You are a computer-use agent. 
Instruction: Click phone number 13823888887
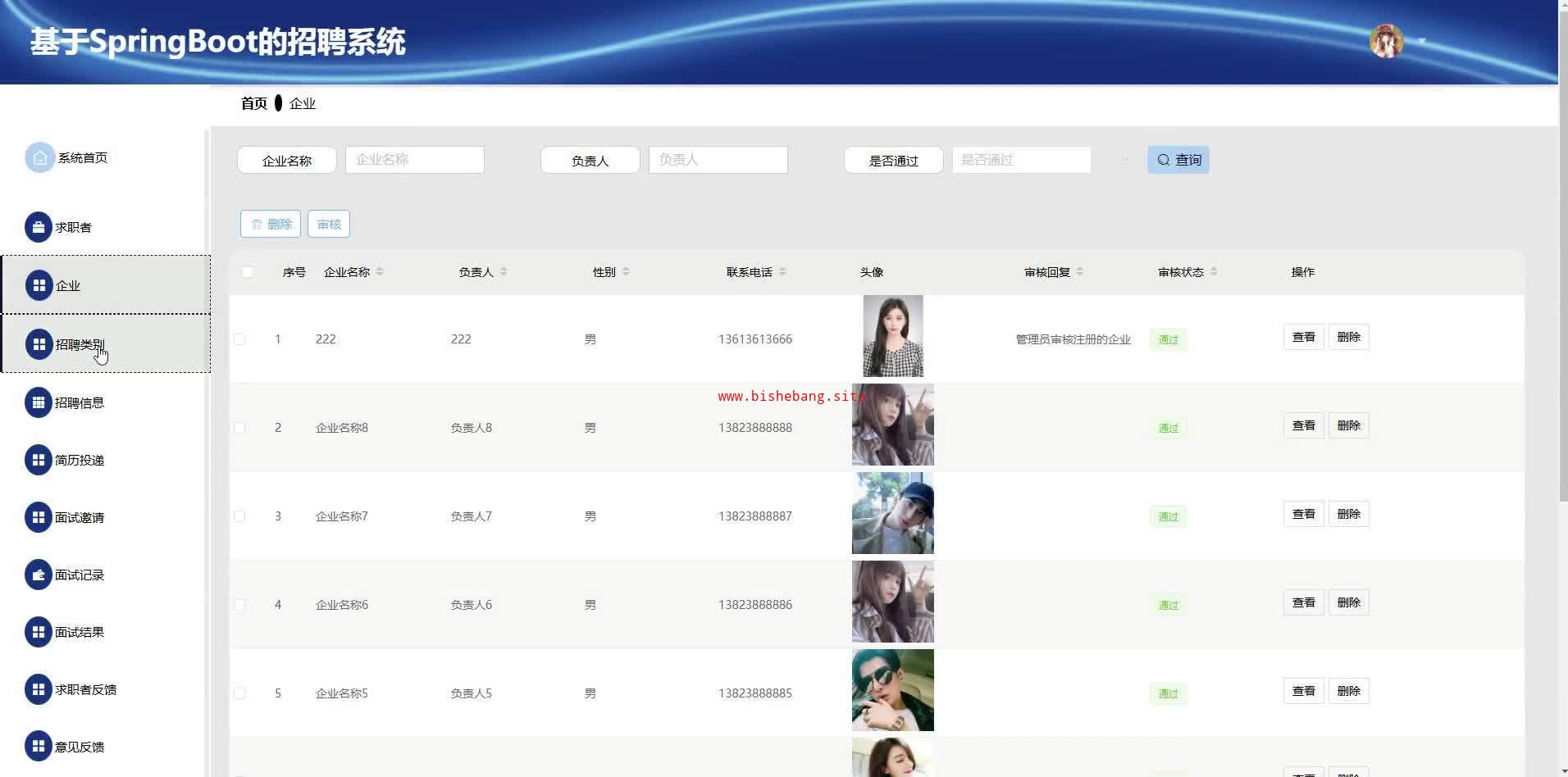755,516
